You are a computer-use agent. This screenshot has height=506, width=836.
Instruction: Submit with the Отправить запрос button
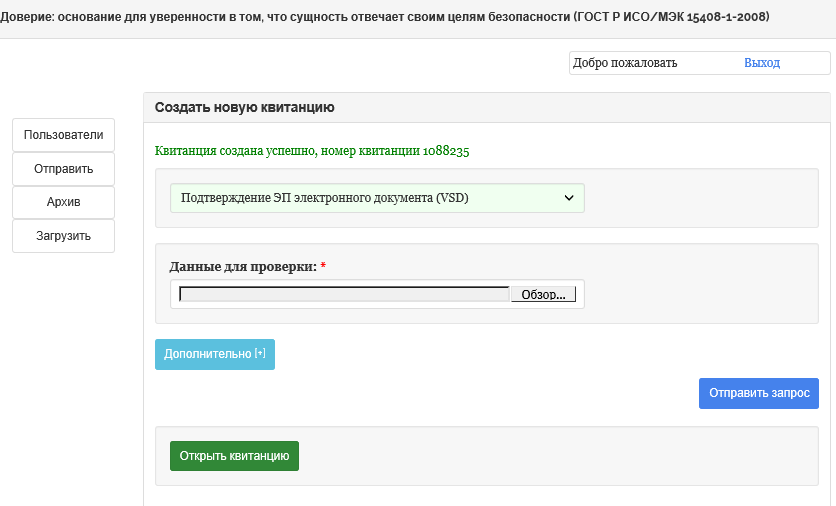(x=759, y=393)
